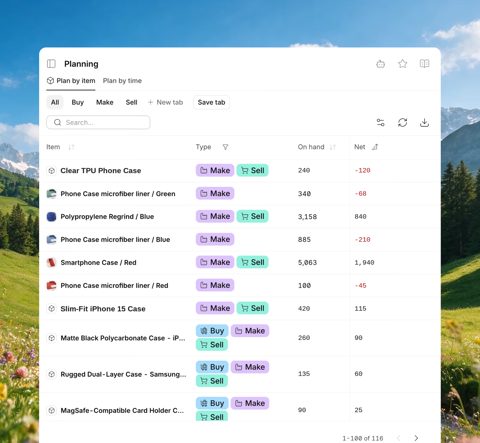Click the Green microfiber liner thumbnail
Viewport: 480px width, 443px height.
[51, 194]
